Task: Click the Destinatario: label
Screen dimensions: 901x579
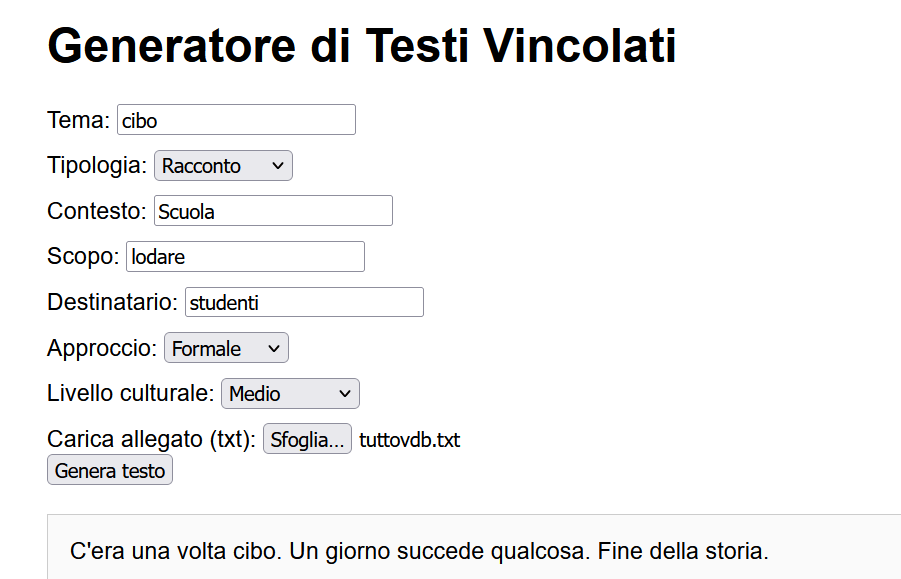Action: pos(112,302)
